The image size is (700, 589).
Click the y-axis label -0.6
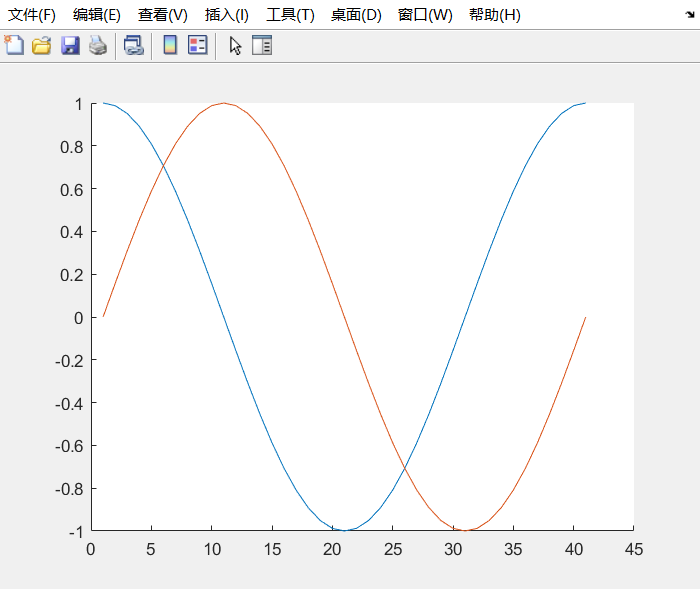click(x=69, y=446)
